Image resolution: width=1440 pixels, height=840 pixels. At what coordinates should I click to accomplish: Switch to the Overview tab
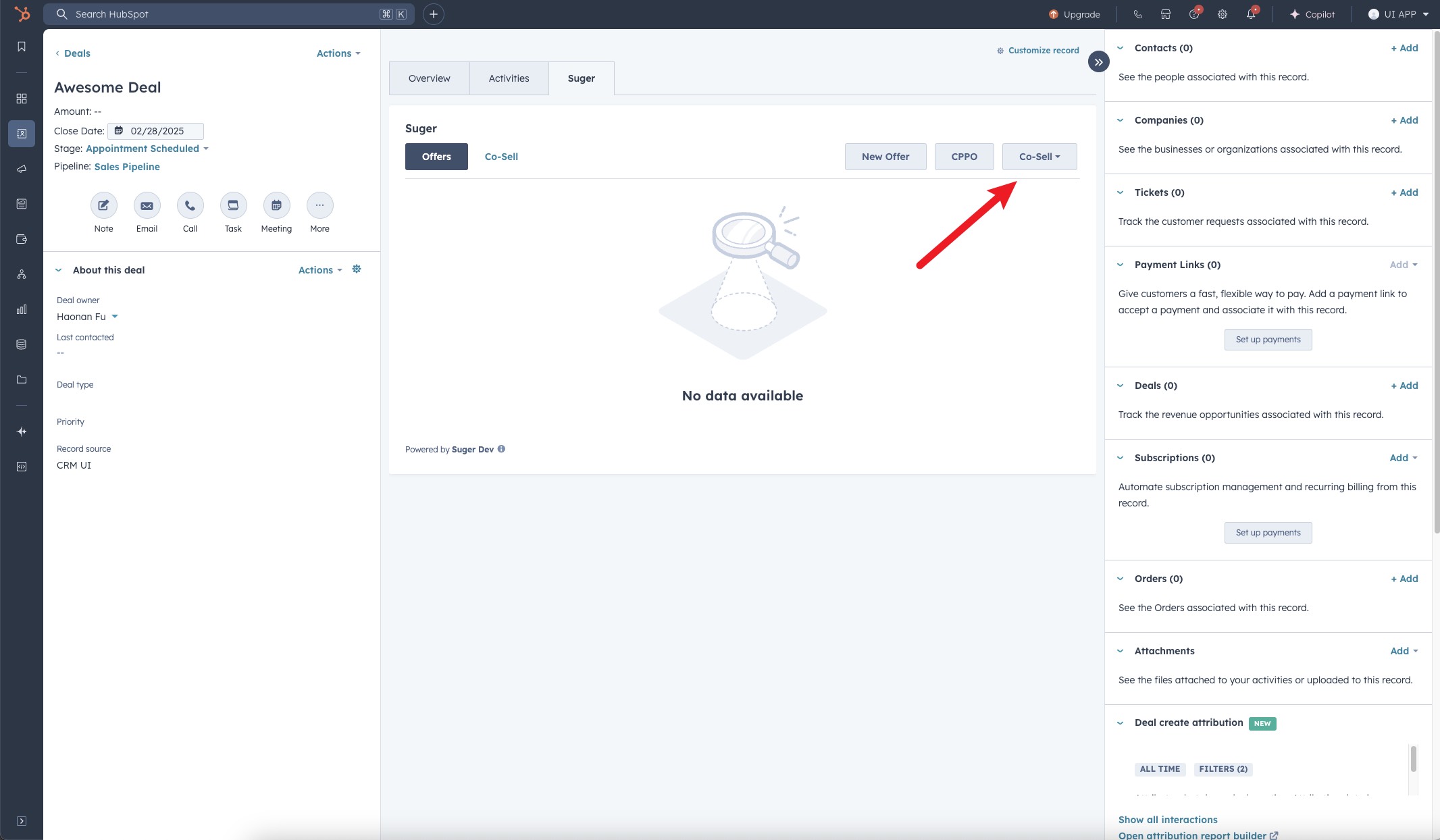(429, 78)
